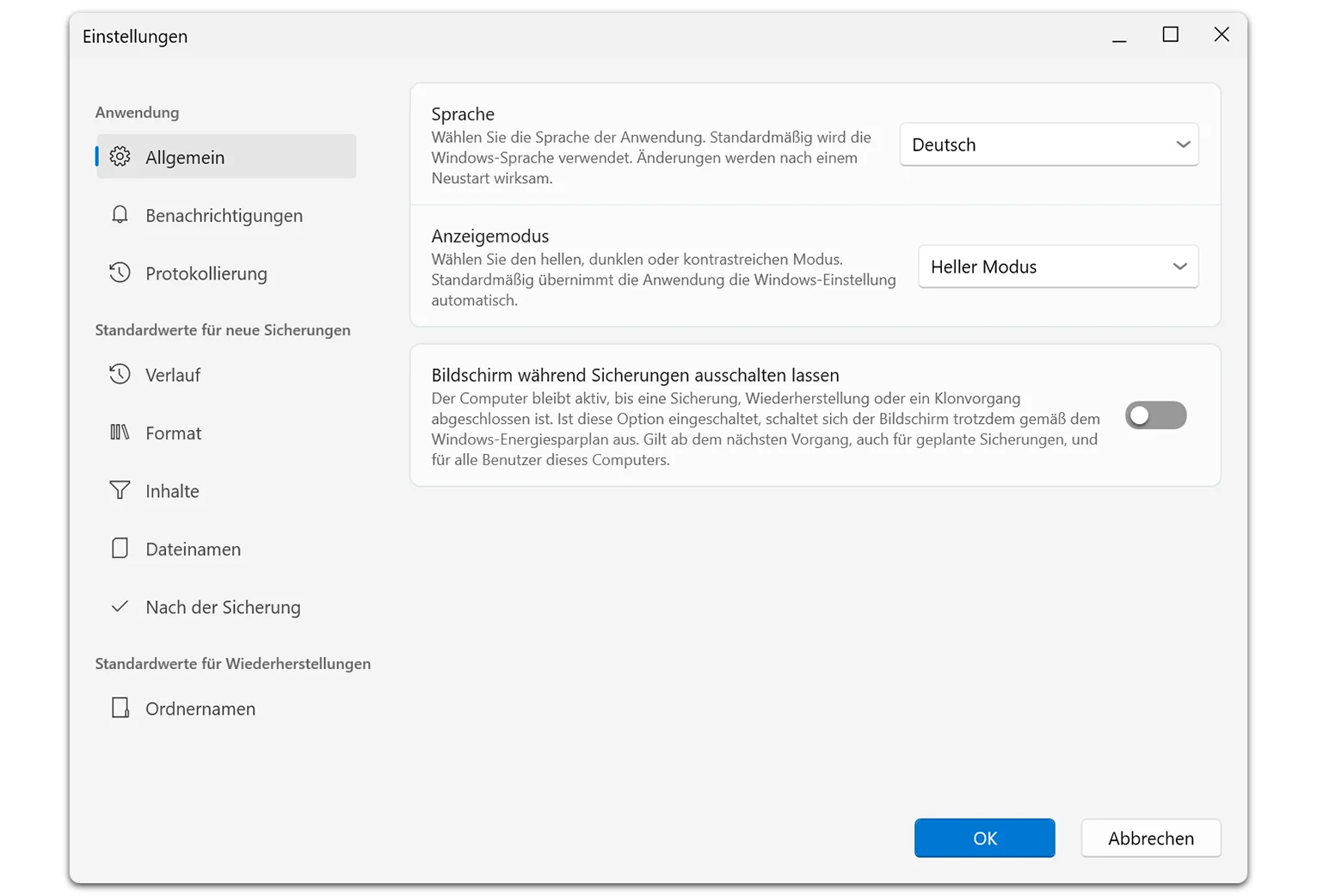This screenshot has width=1317, height=896.
Task: Select the Inhalte page label
Action: [x=172, y=491]
